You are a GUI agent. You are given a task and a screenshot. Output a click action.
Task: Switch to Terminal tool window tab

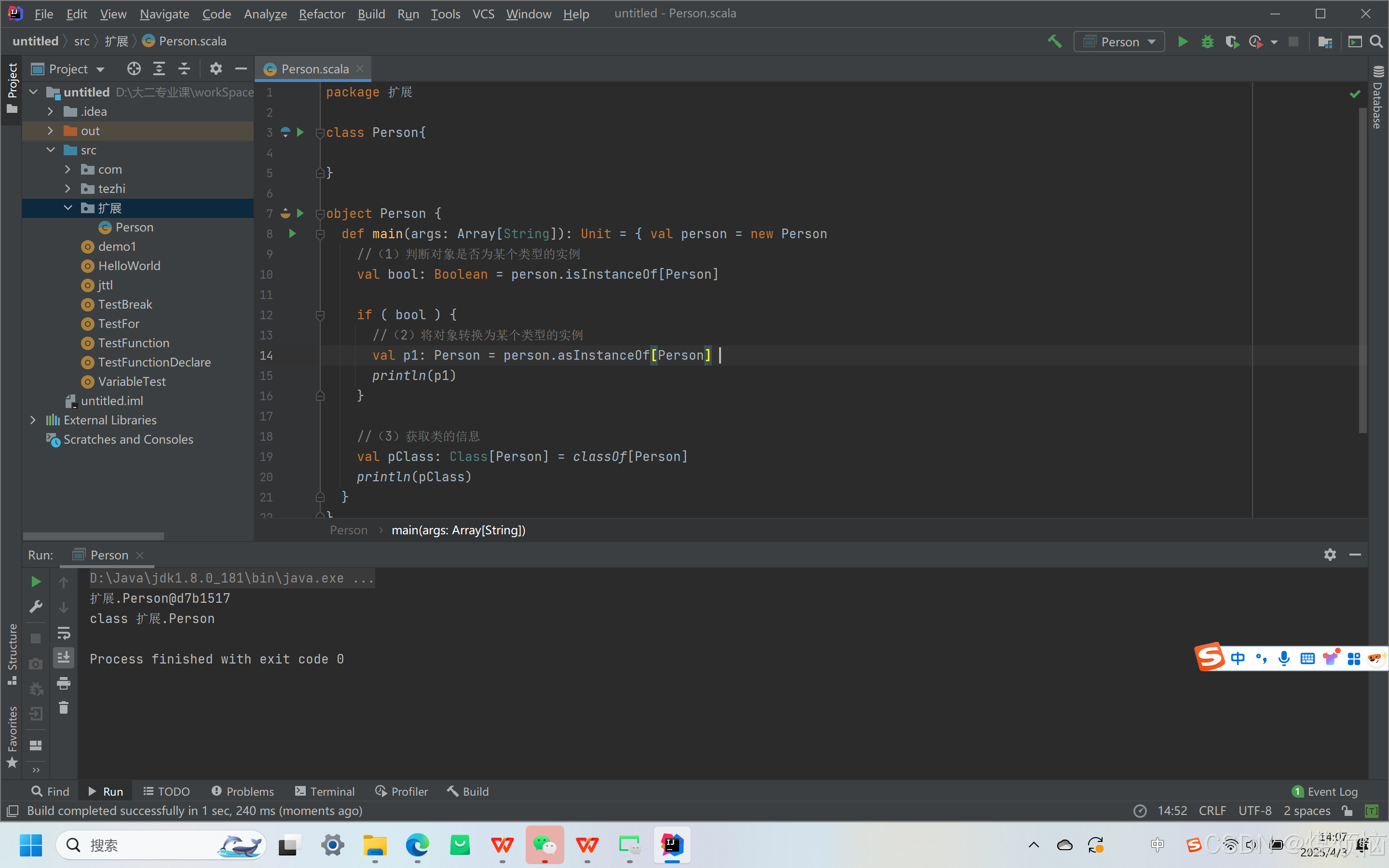[325, 791]
